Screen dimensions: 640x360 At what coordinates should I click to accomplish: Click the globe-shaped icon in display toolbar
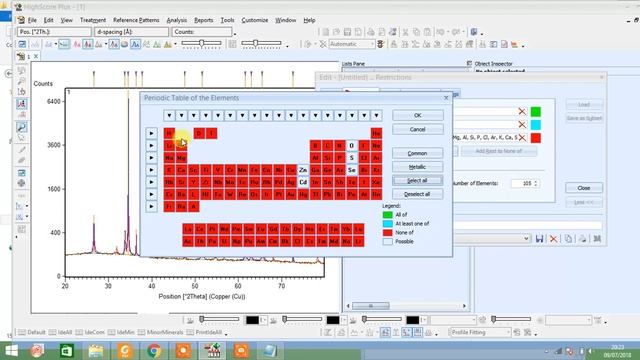124,44
